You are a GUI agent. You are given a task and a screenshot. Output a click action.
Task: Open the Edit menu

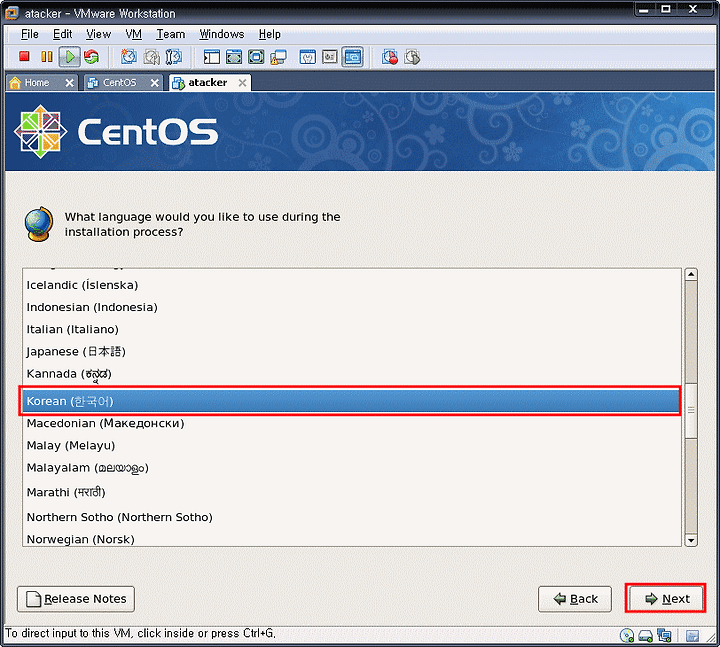pos(62,34)
